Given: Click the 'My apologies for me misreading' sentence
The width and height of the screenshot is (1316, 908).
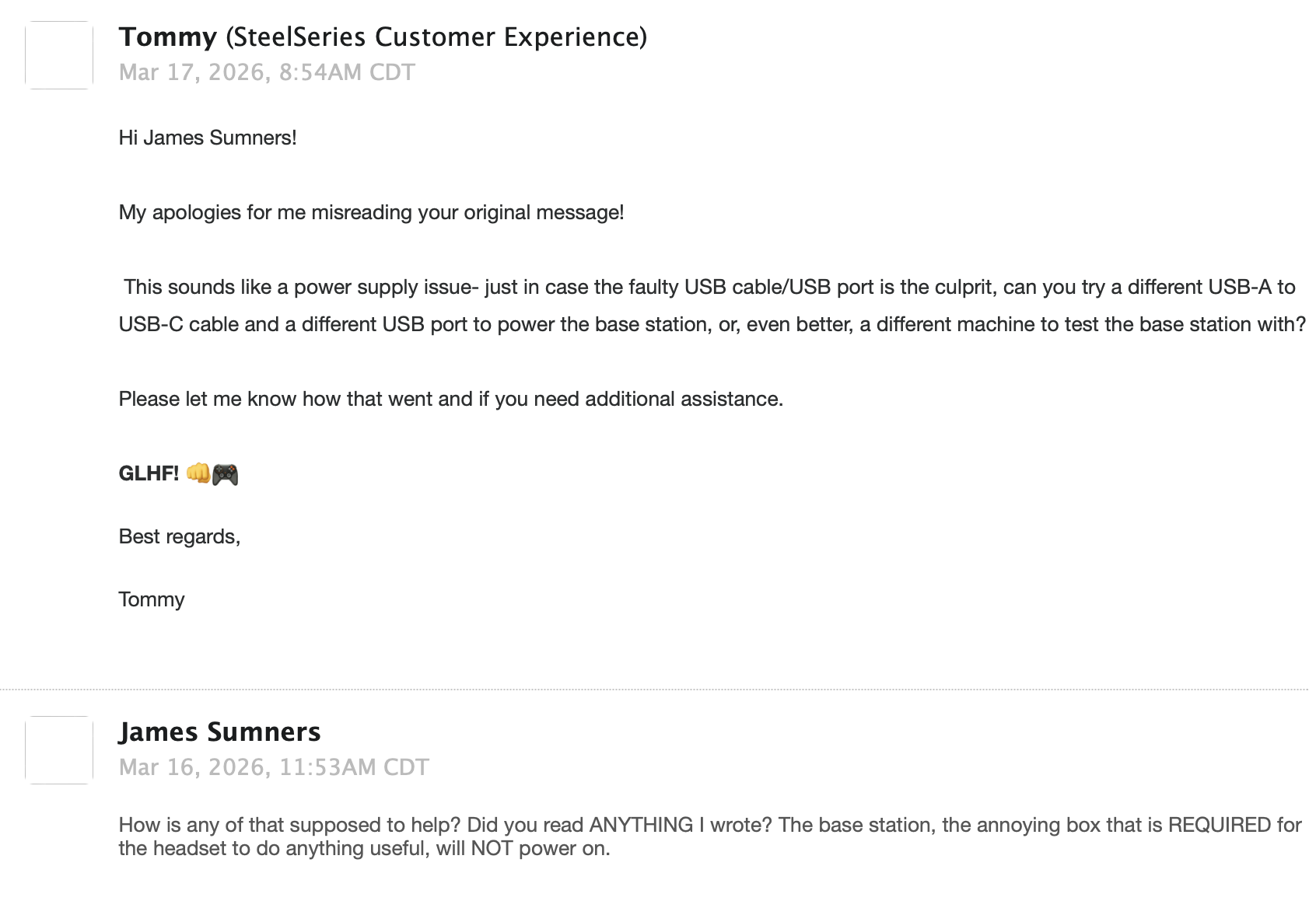Looking at the screenshot, I should point(371,212).
